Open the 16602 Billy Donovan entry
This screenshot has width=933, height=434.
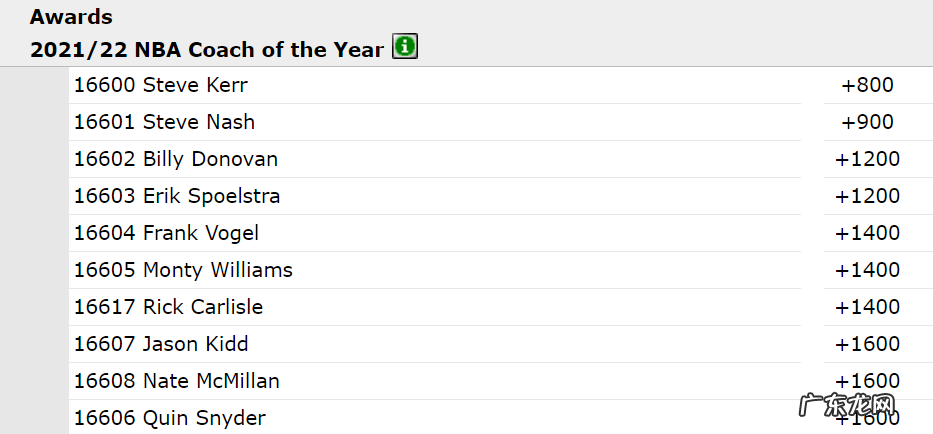(176, 159)
